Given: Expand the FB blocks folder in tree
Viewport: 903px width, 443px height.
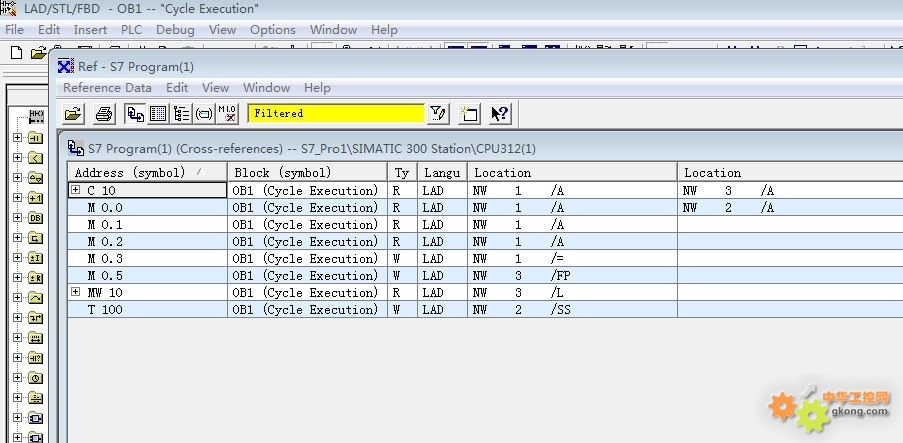Looking at the screenshot, I should [x=17, y=418].
